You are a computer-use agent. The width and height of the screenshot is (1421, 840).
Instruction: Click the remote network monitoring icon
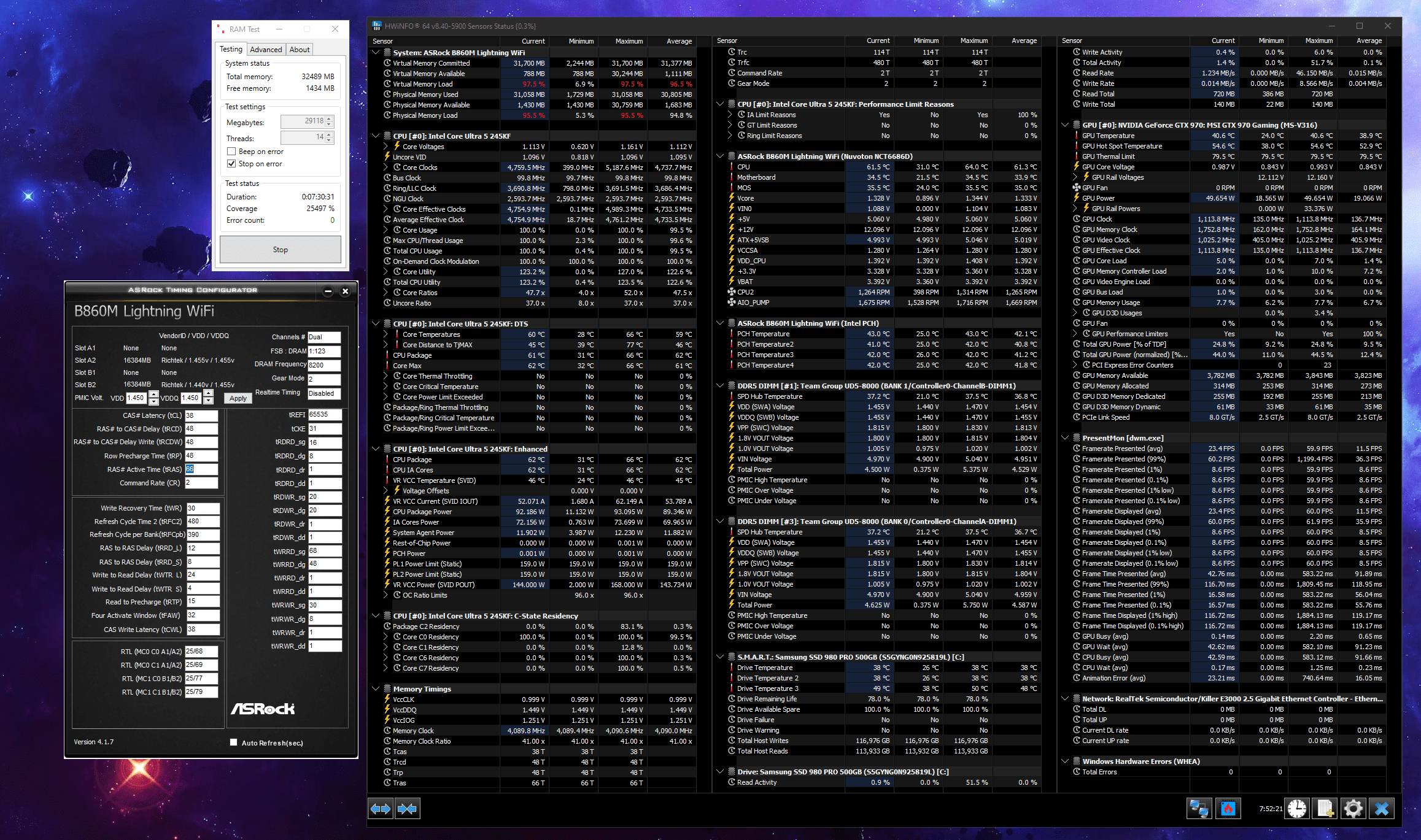pos(1198,809)
